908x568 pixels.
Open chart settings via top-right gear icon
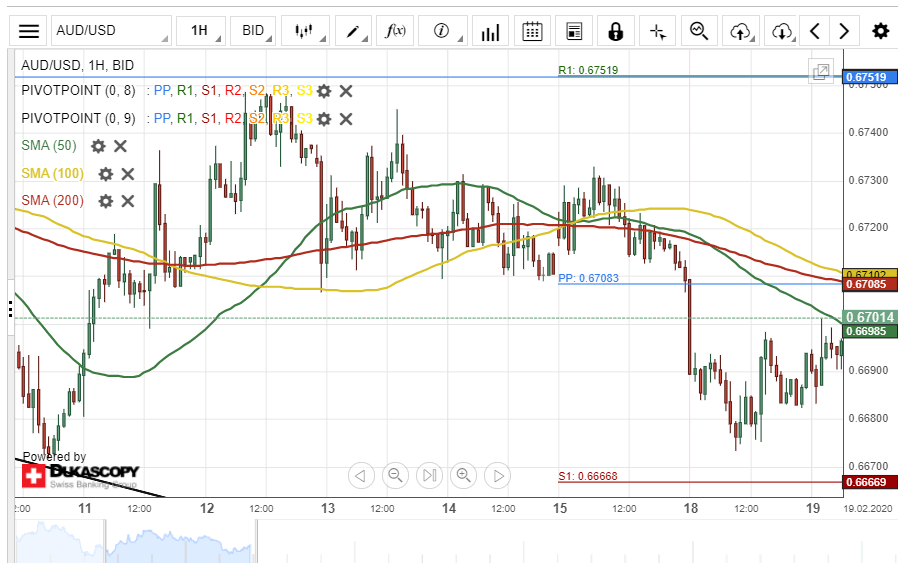pyautogui.click(x=880, y=31)
